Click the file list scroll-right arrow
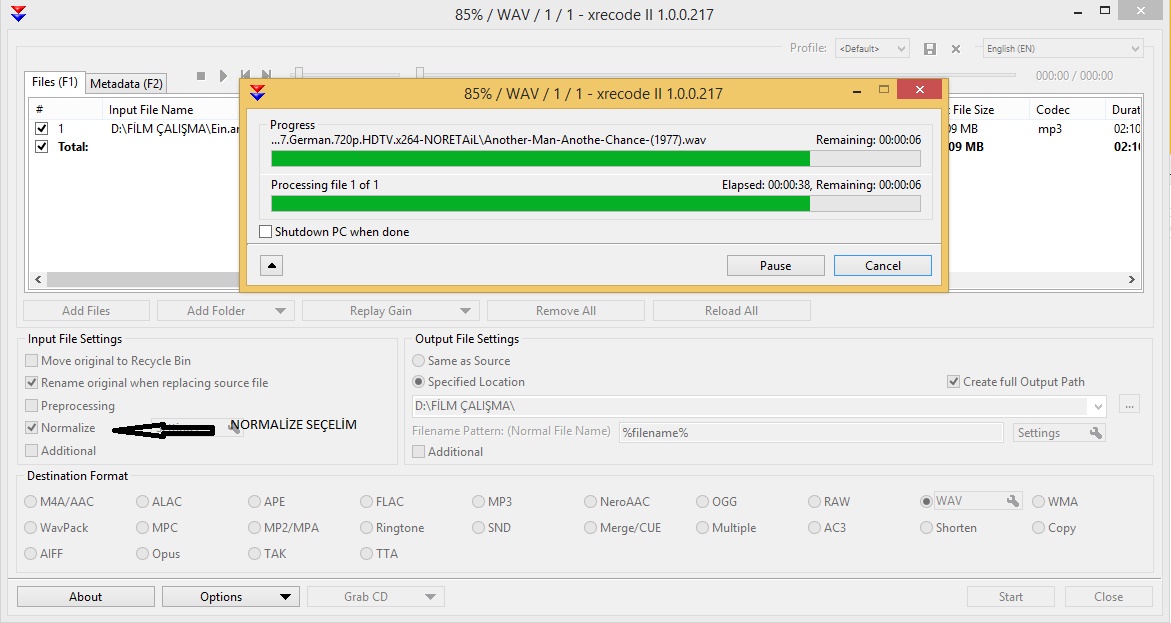Screen dimensions: 1171x623 click(1131, 279)
